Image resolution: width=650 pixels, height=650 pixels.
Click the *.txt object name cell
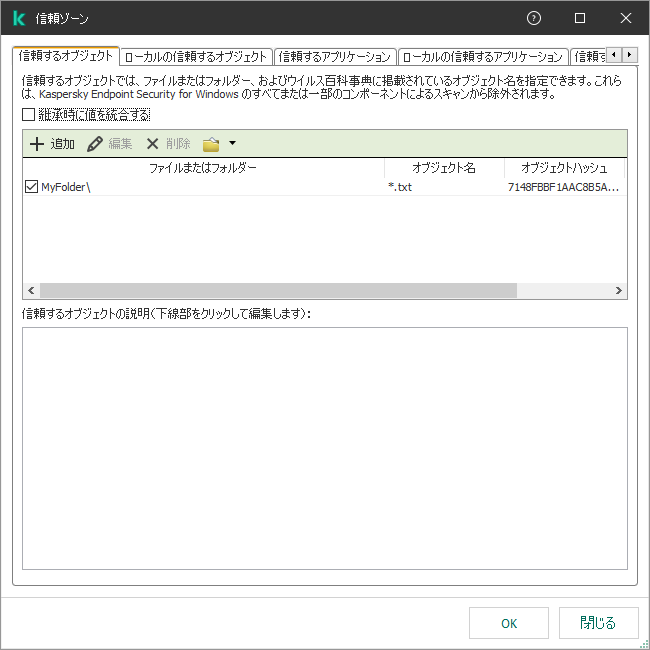tap(400, 187)
